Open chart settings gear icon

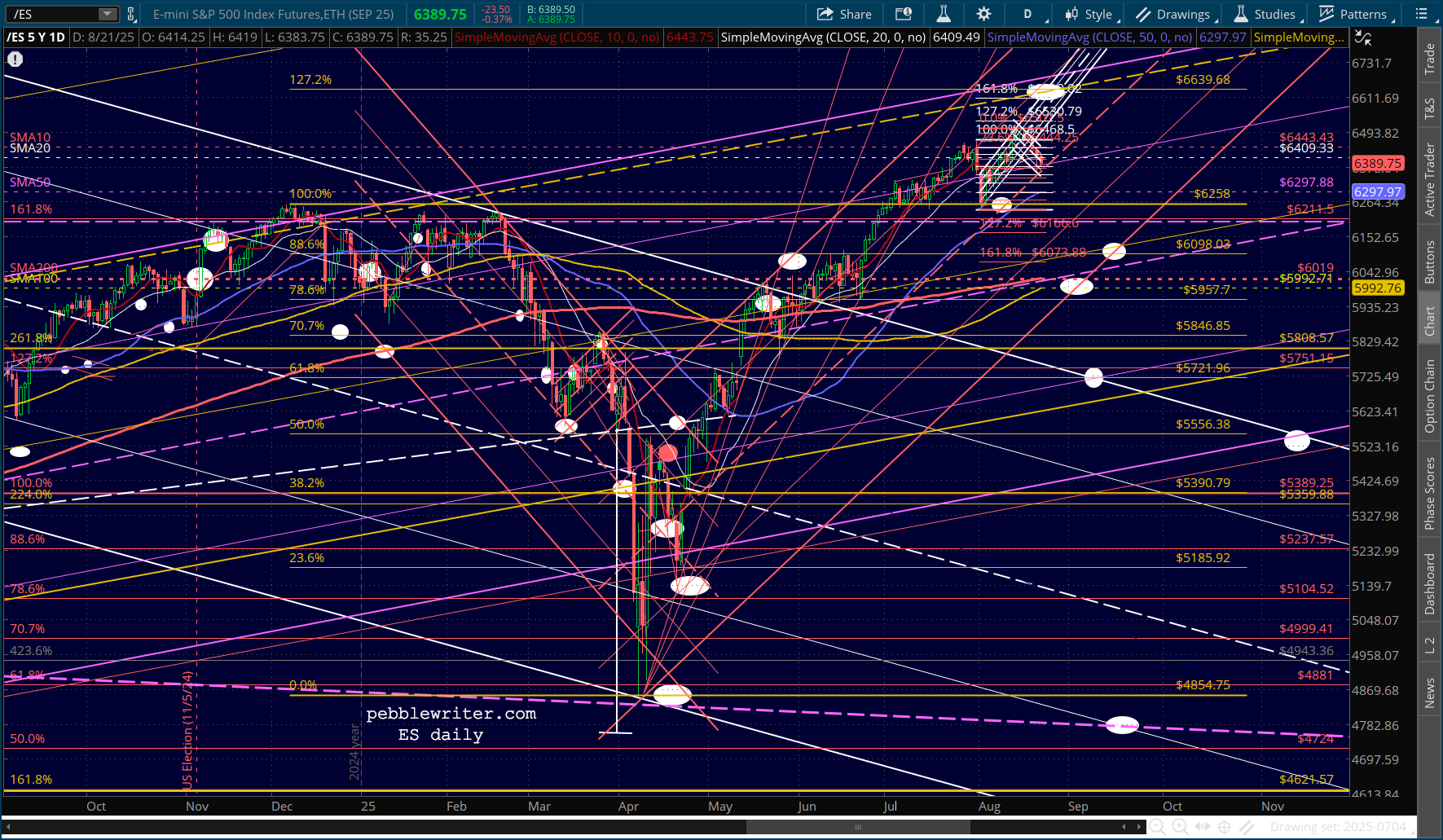[x=983, y=14]
